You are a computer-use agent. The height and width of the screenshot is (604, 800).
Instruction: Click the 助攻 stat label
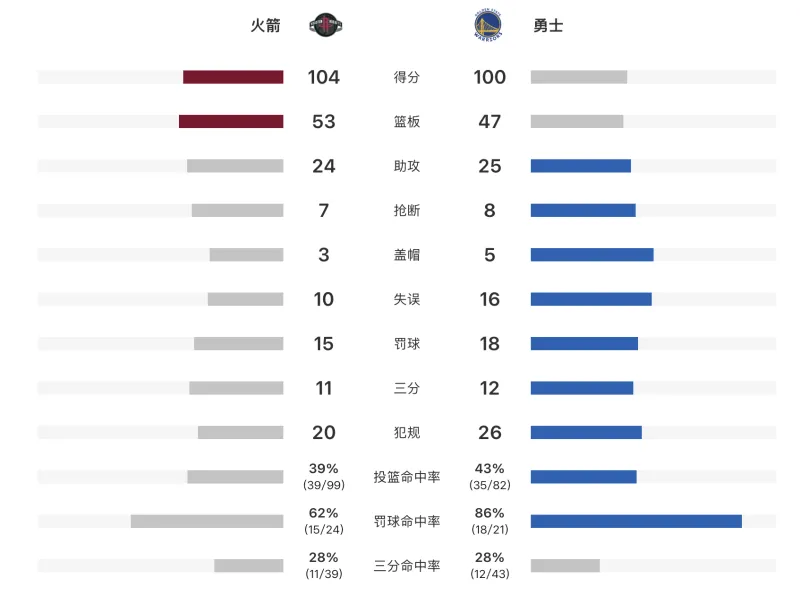pos(407,166)
